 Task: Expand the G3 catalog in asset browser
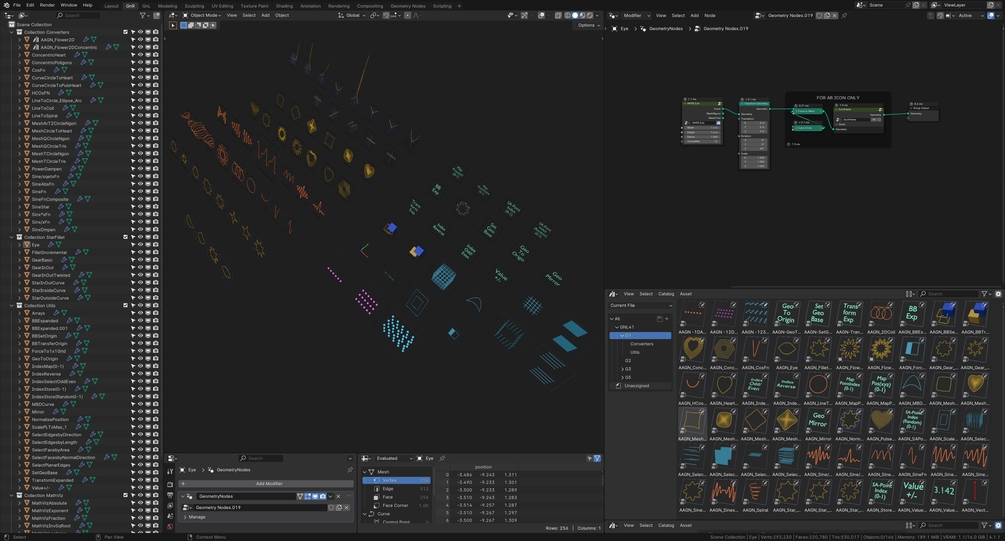coord(622,369)
